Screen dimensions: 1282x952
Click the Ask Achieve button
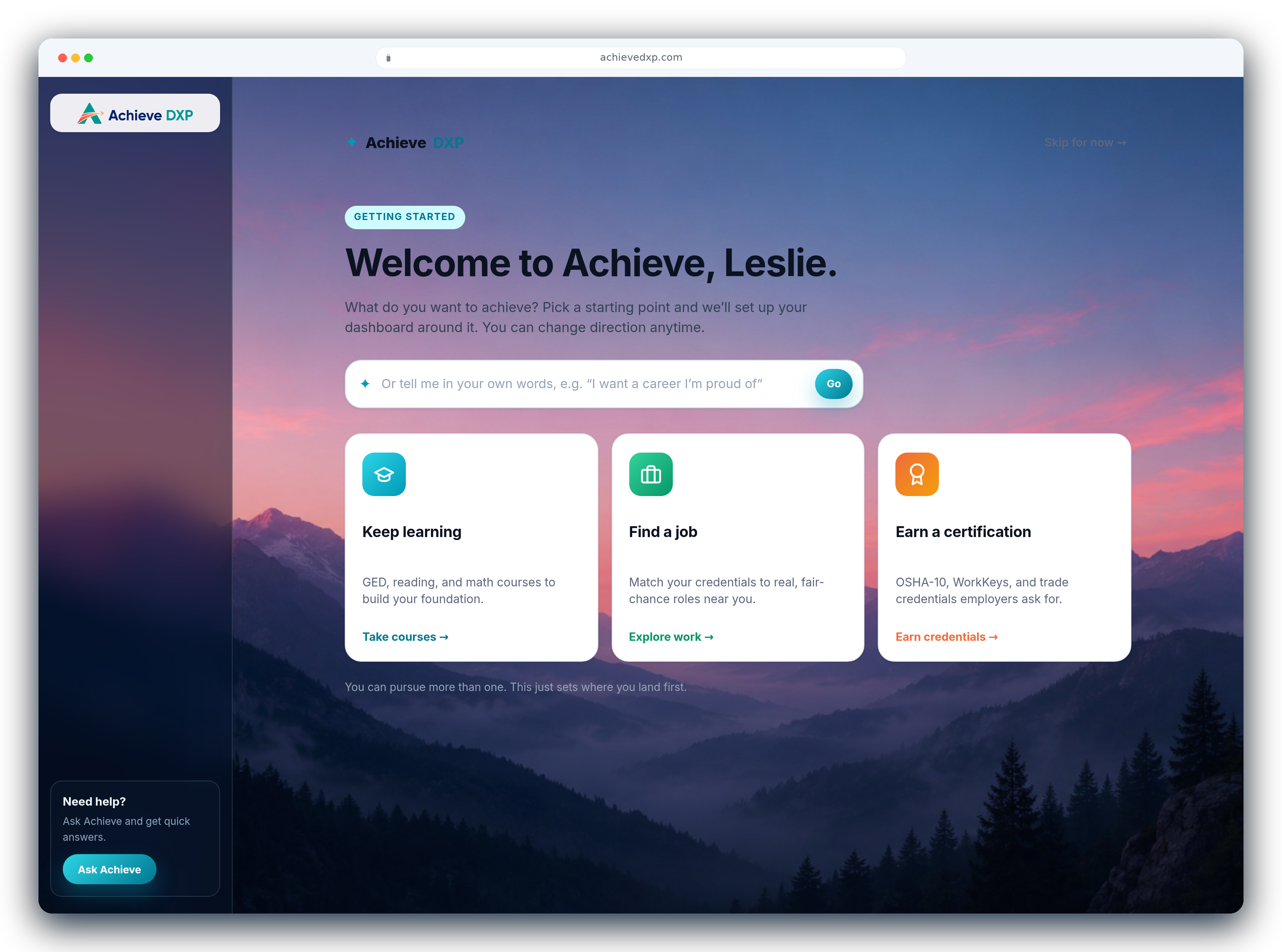[x=110, y=870]
